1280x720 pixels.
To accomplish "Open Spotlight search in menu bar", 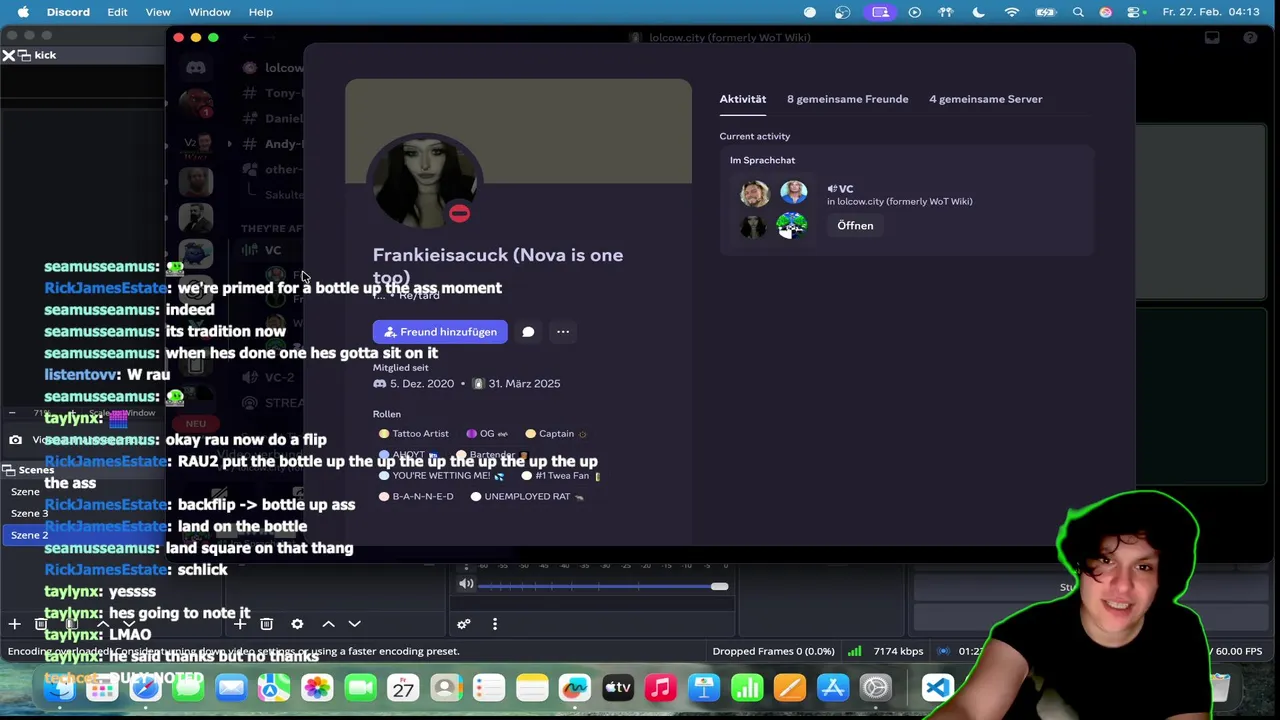I will tap(1078, 12).
